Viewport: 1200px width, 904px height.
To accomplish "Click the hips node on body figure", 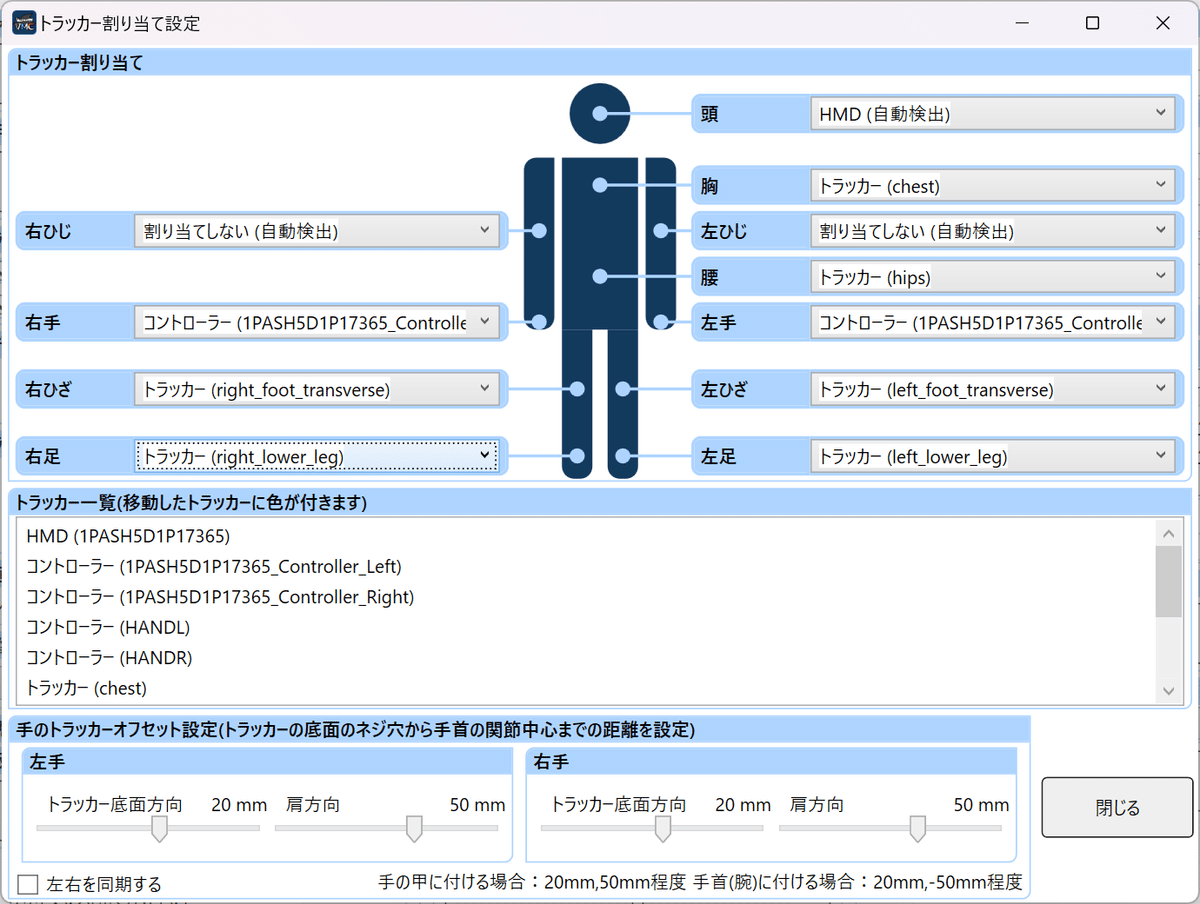I will 599,277.
